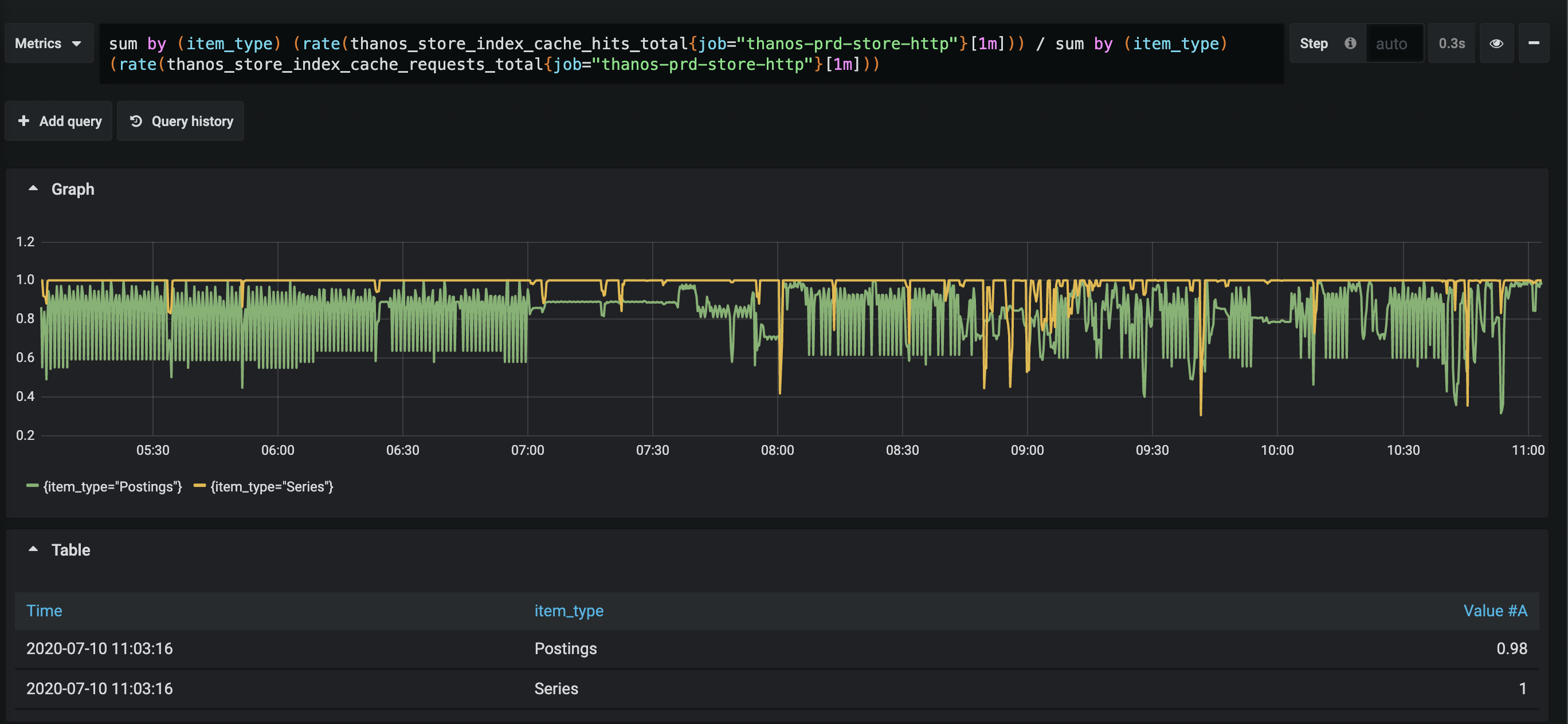1568x724 pixels.
Task: Click the Step info icon
Action: [1350, 43]
